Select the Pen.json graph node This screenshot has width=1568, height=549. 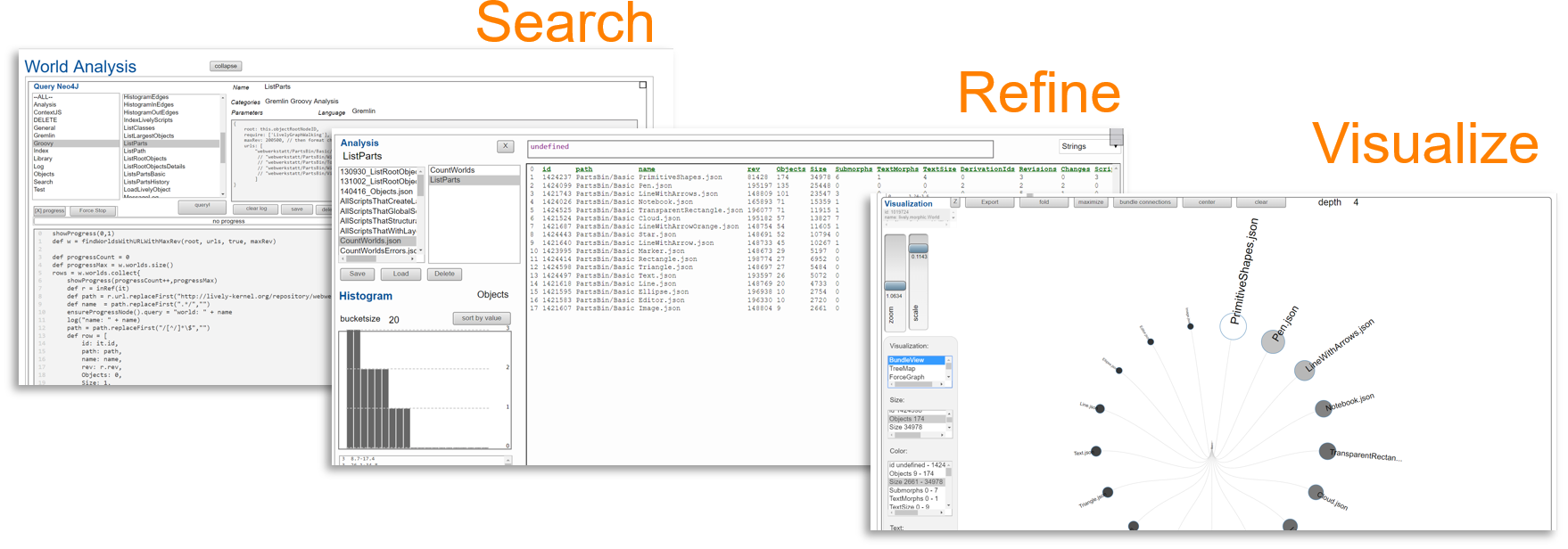[x=1272, y=341]
